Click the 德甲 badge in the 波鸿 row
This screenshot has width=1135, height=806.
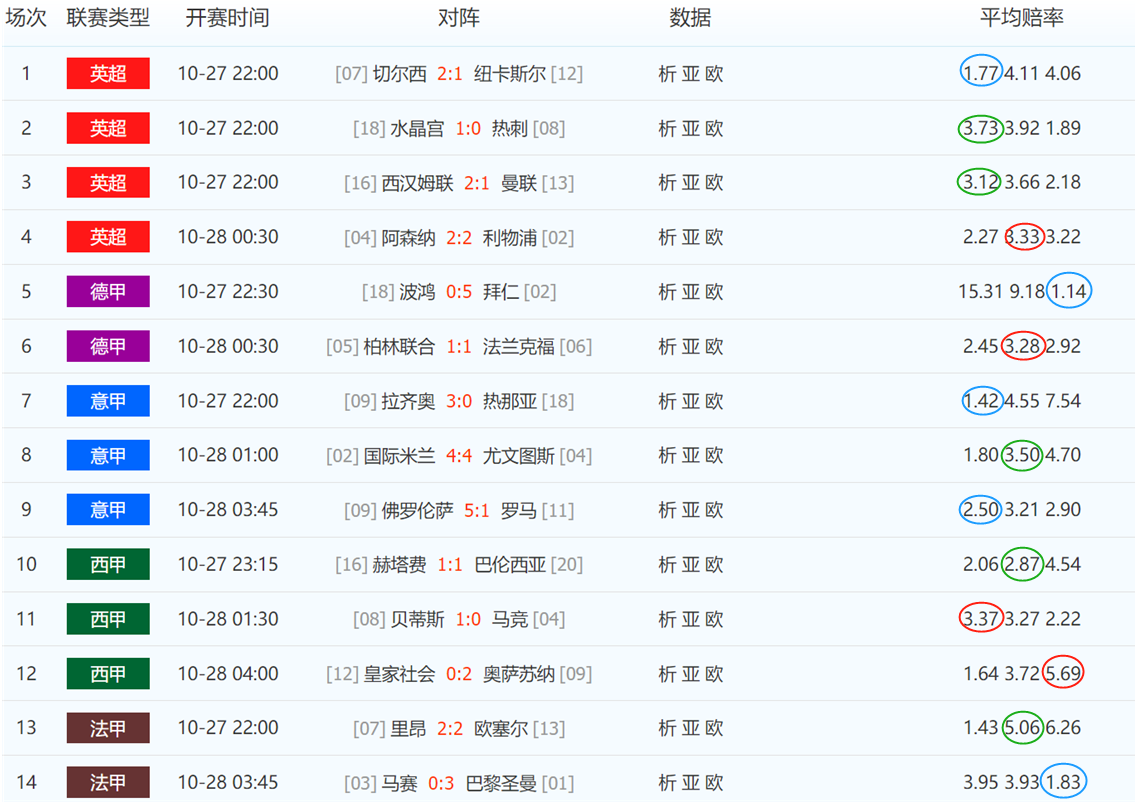coord(108,292)
